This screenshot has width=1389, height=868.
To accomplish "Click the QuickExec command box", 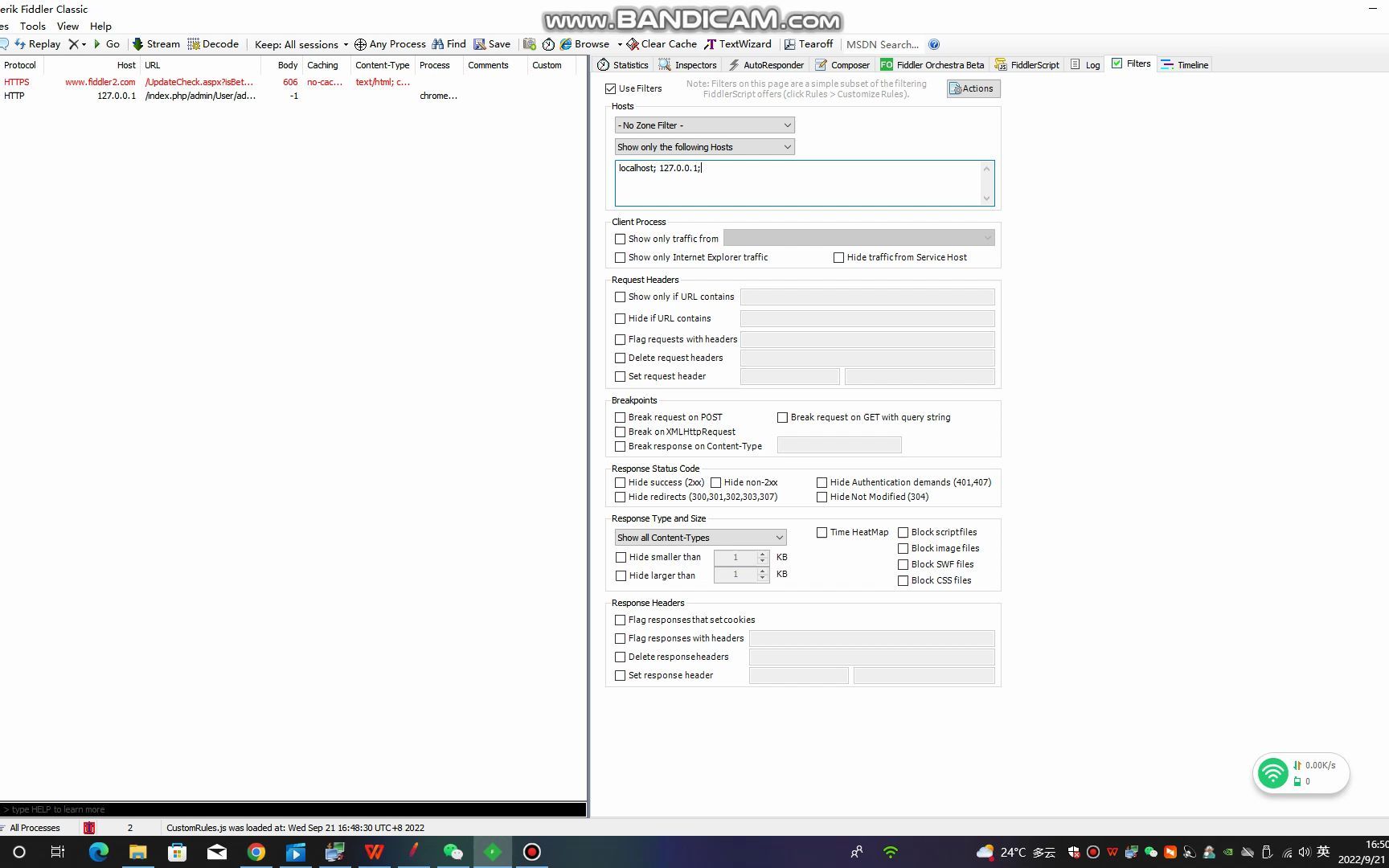I will click(293, 809).
